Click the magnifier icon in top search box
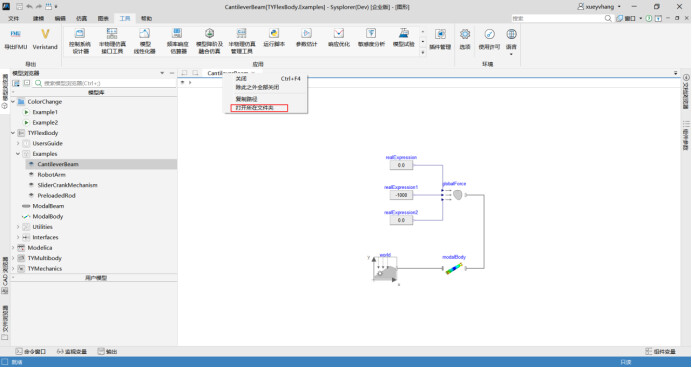Viewport: 692px width, 368px height. pos(608,18)
